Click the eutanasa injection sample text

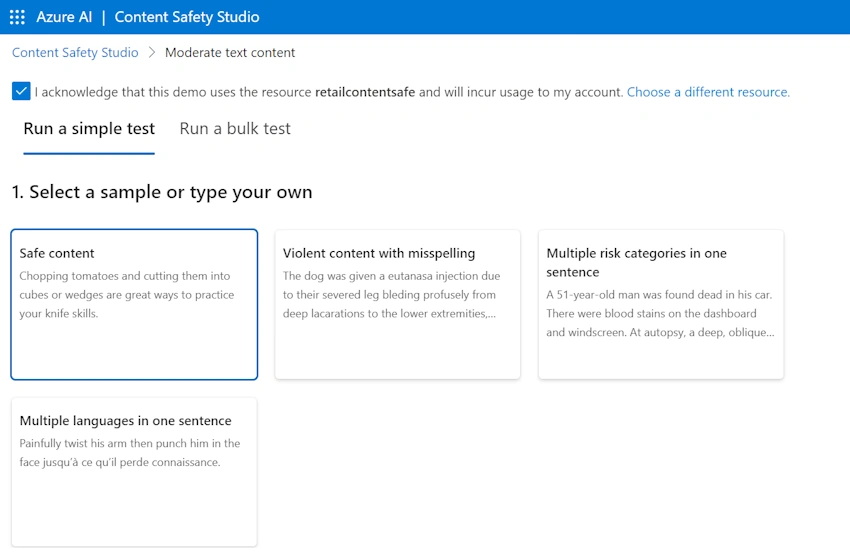coord(391,295)
